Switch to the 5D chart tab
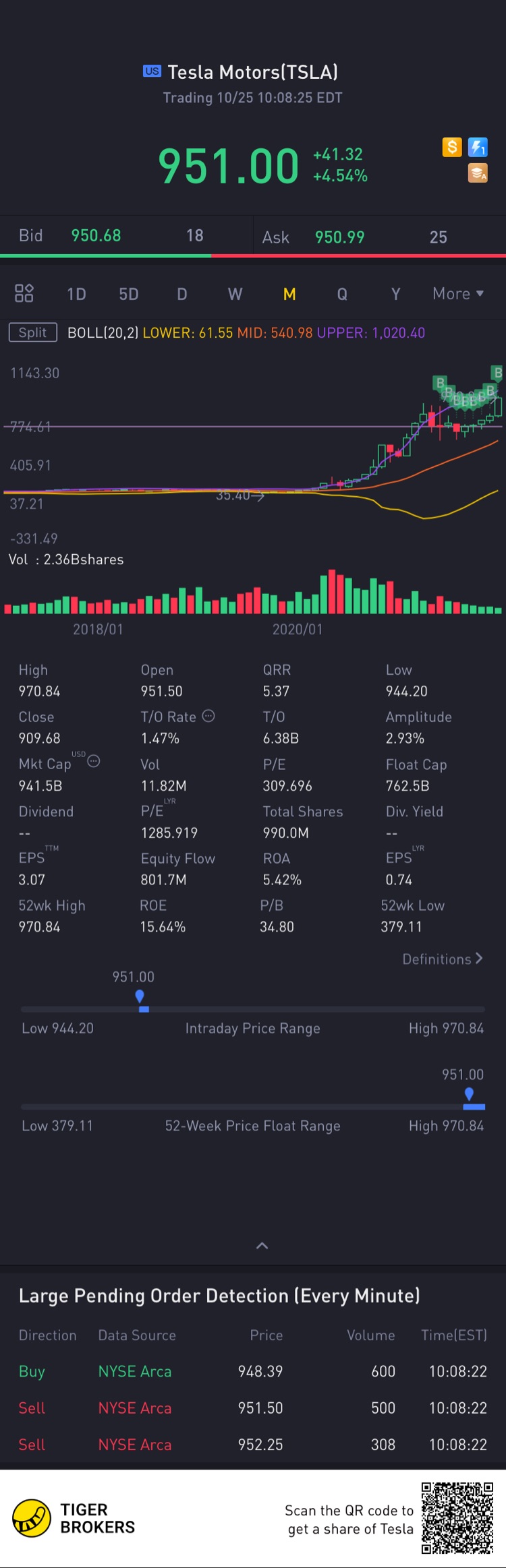The image size is (506, 1568). [129, 294]
